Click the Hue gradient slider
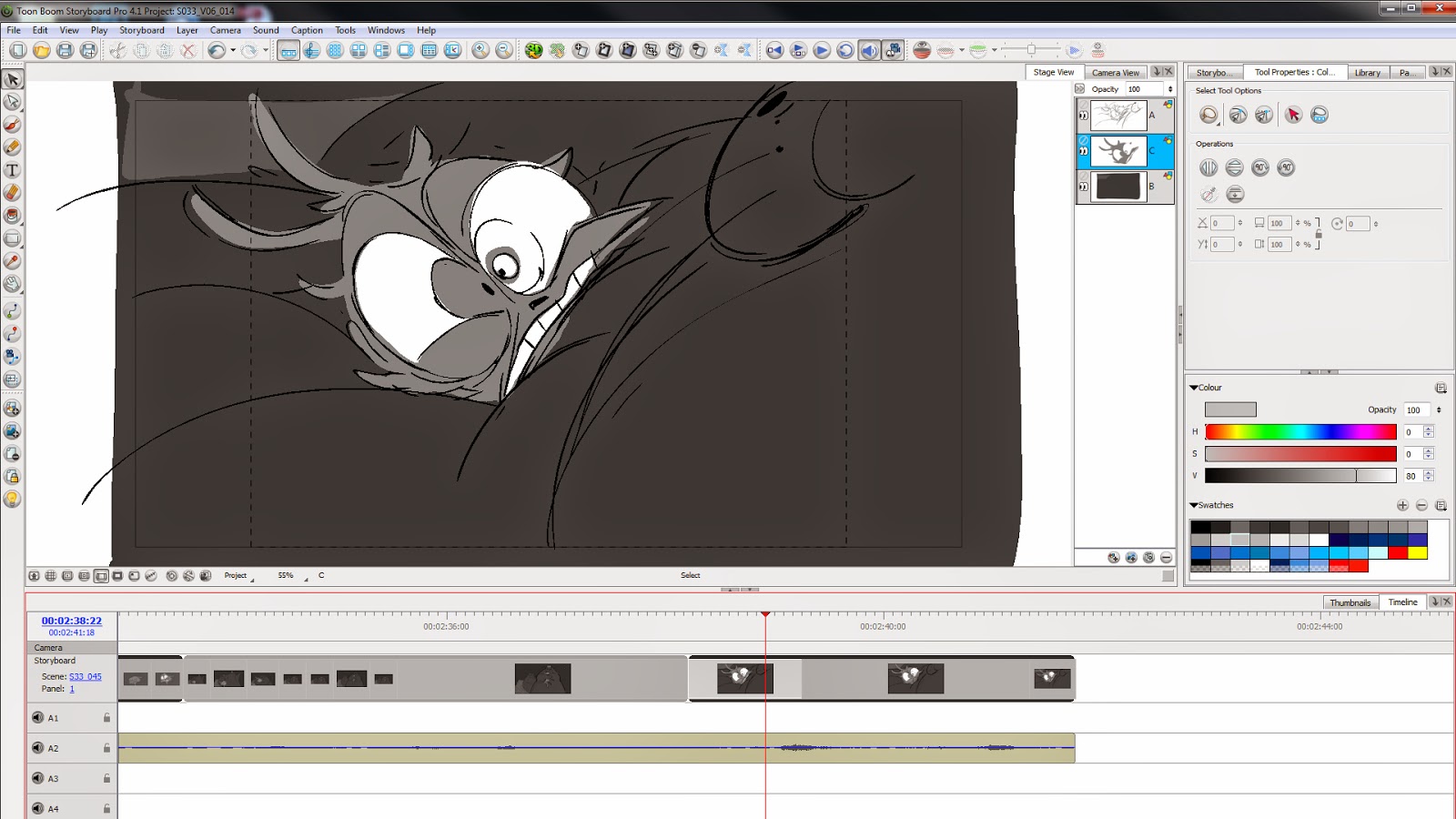The image size is (1456, 819). pyautogui.click(x=1300, y=431)
